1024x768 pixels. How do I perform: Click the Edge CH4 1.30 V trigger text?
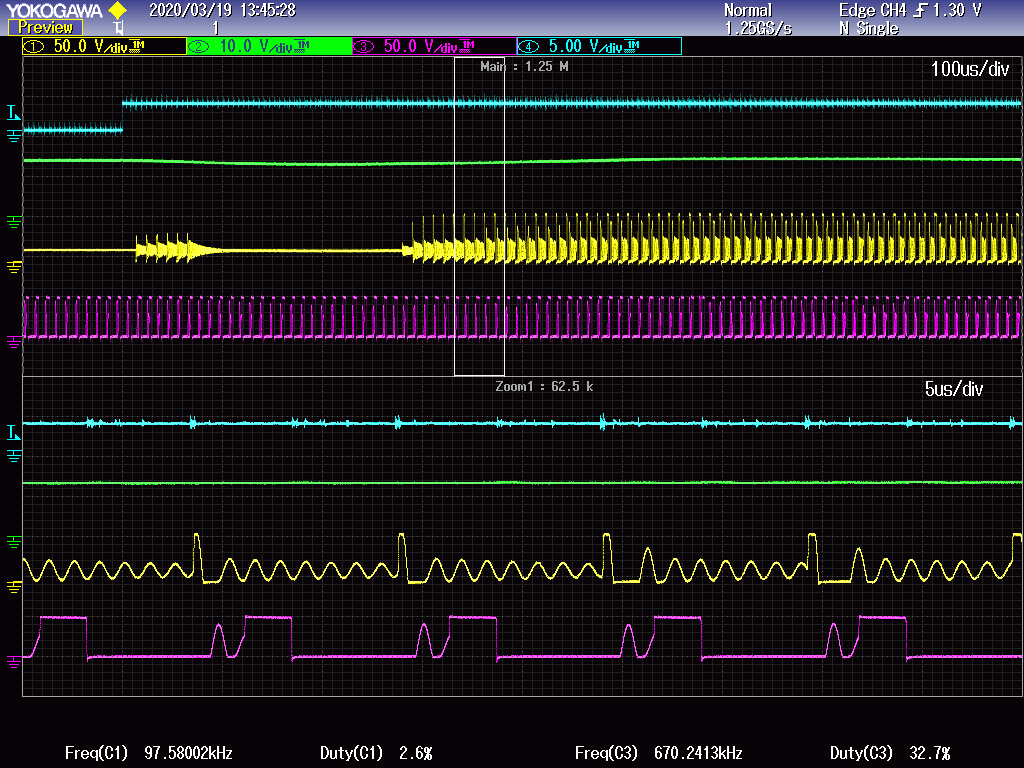[910, 10]
